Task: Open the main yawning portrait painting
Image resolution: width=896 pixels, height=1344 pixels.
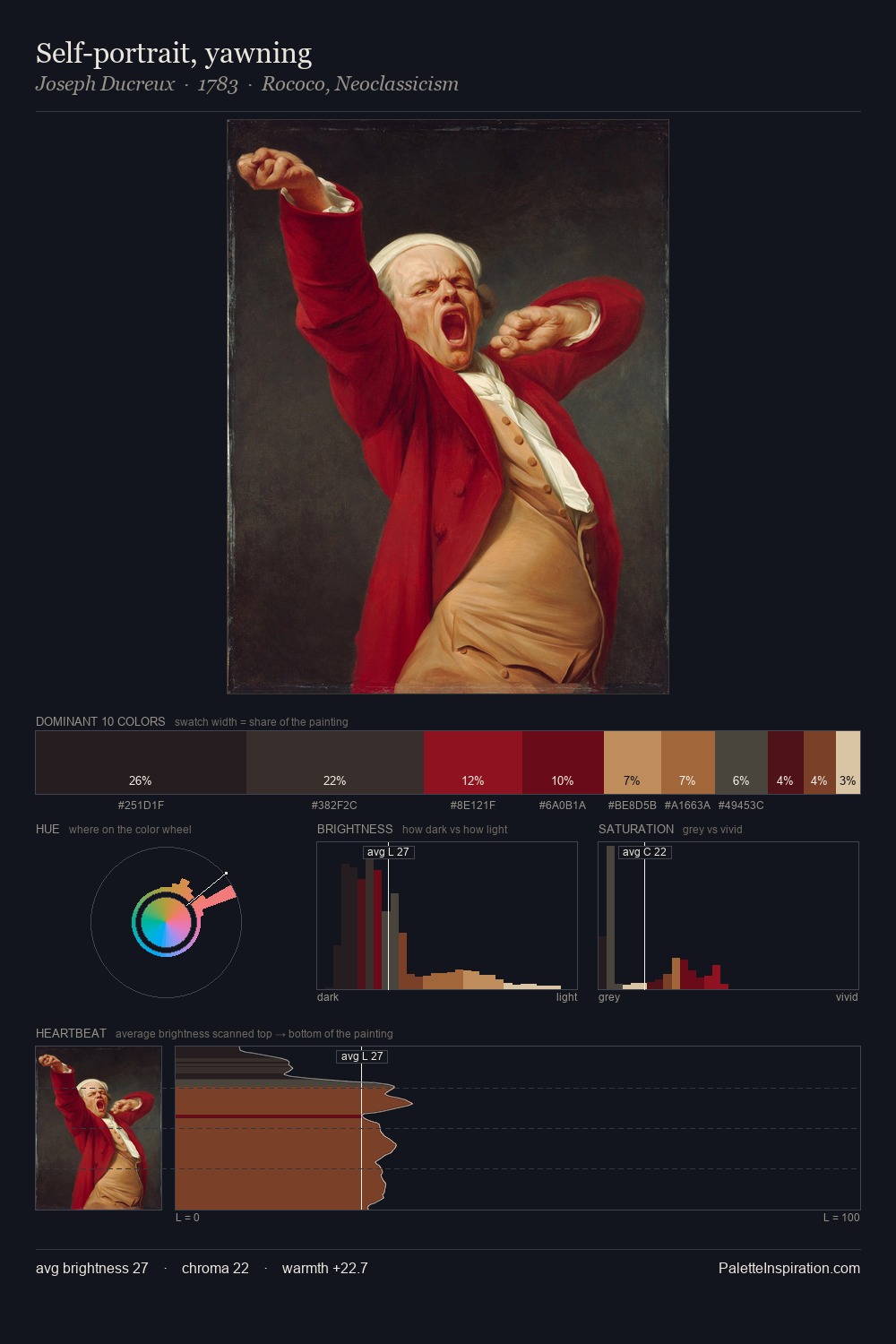Action: [448, 407]
